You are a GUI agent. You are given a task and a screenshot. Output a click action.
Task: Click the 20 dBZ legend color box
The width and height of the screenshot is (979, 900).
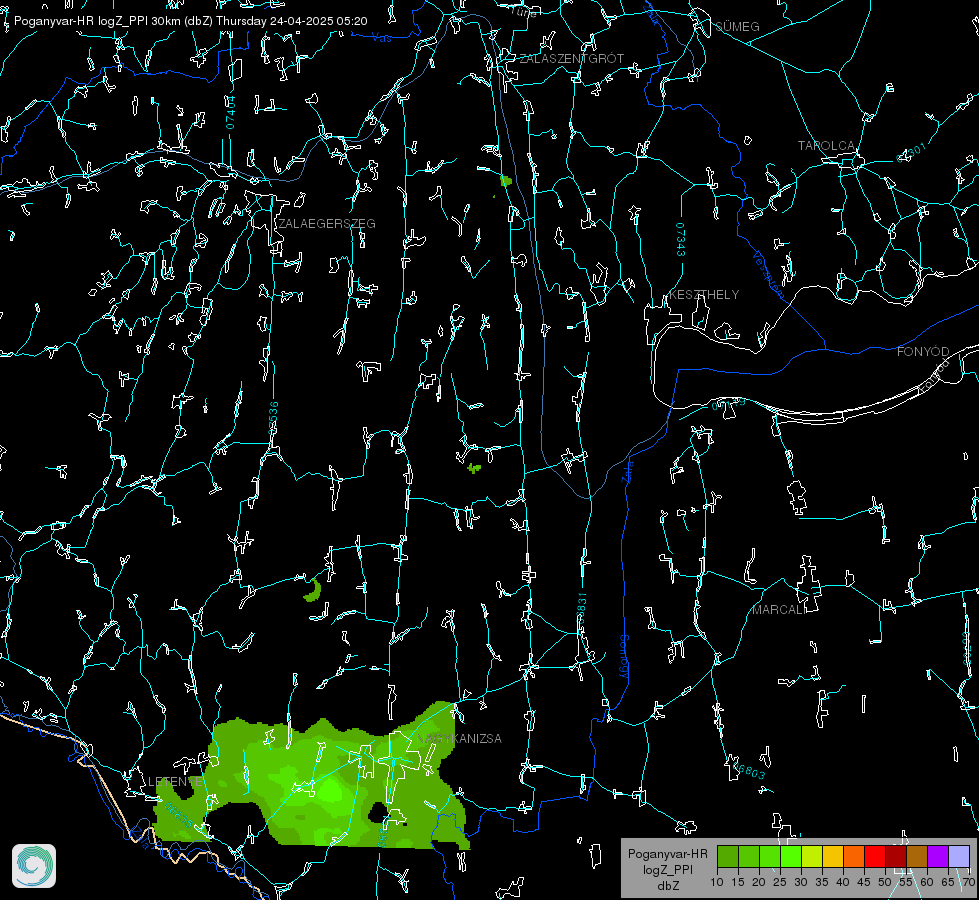pyautogui.click(x=770, y=856)
